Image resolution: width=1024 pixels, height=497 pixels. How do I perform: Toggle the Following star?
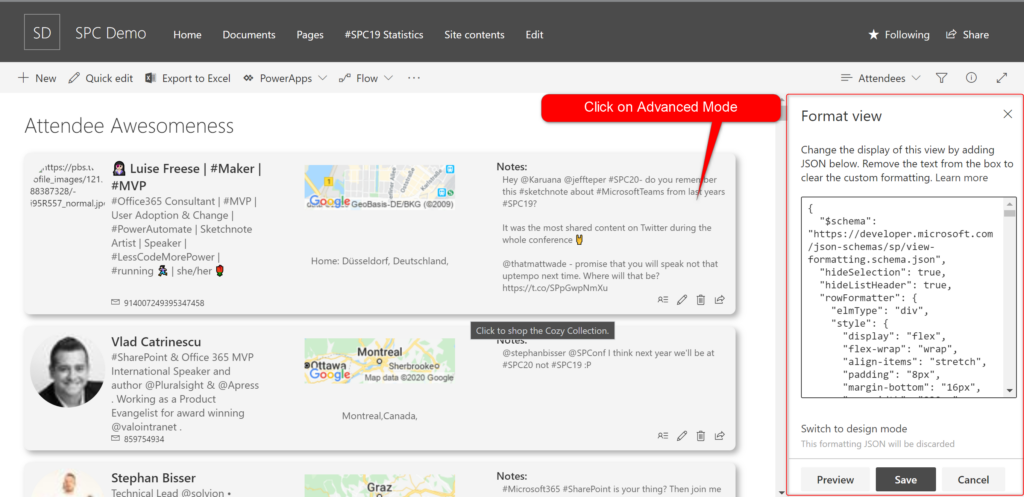(899, 35)
